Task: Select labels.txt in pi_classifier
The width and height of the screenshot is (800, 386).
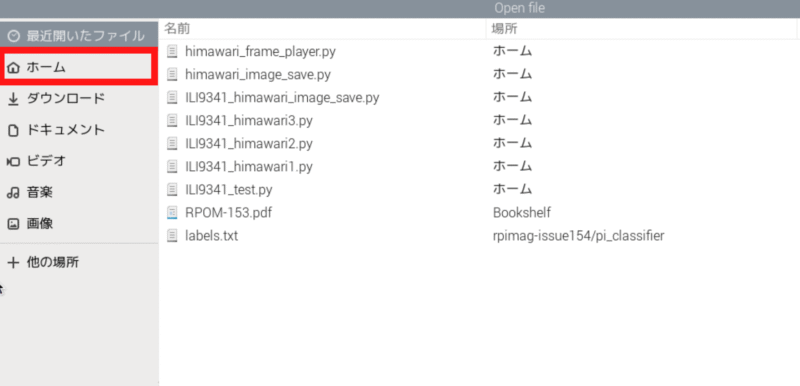Action: pos(480,236)
